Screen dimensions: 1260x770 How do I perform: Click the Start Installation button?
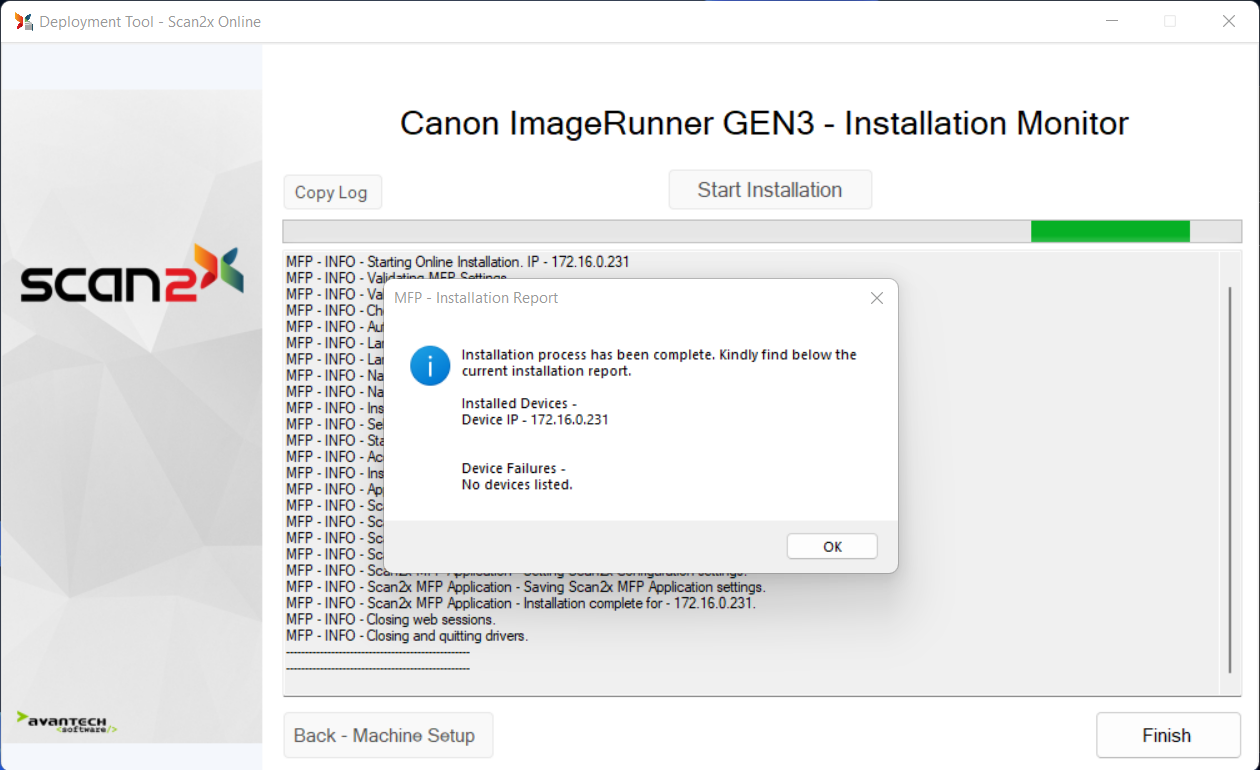(770, 190)
